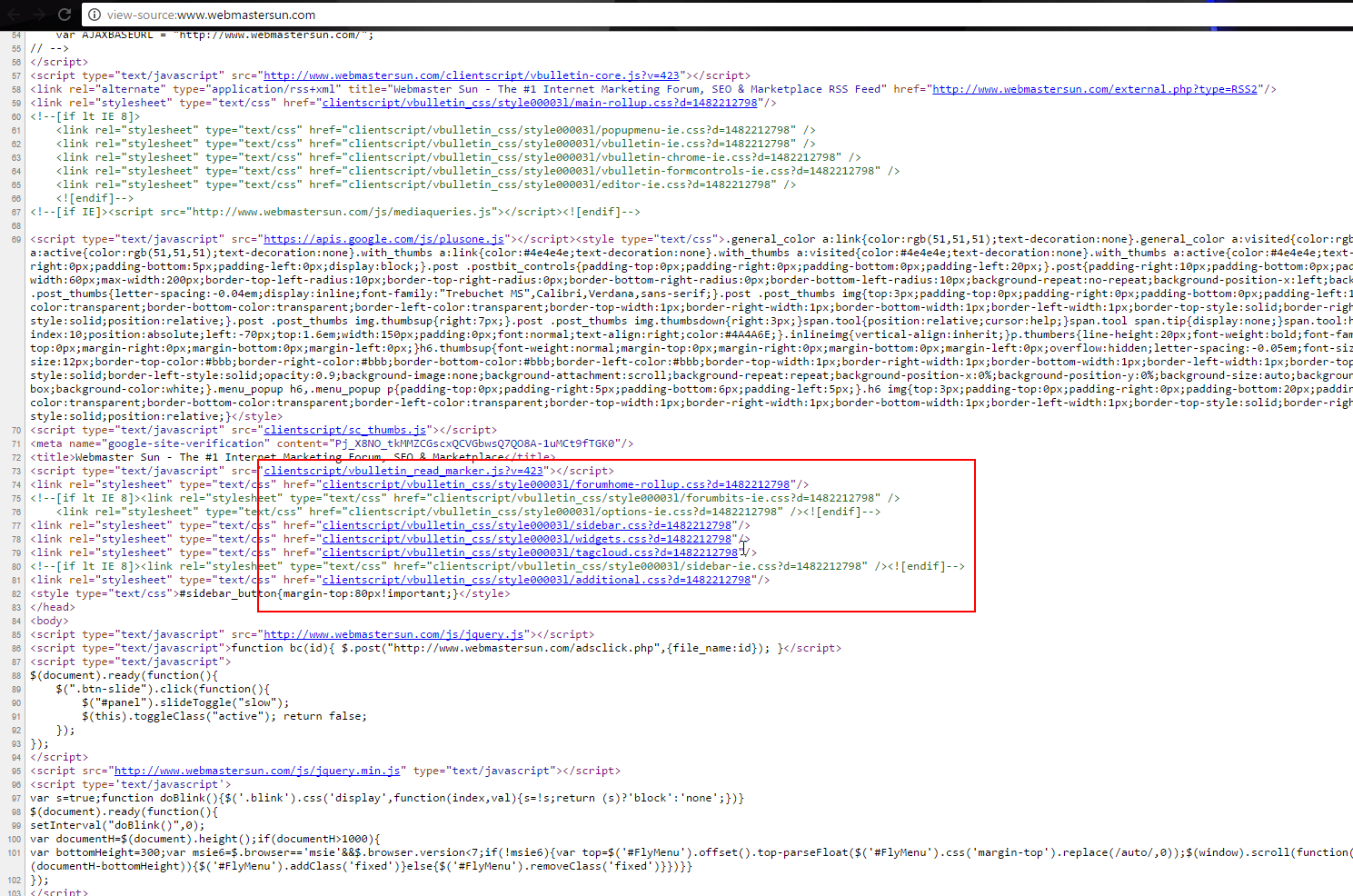Click the </head> closing tag
The image size is (1353, 896).
pyautogui.click(x=53, y=607)
